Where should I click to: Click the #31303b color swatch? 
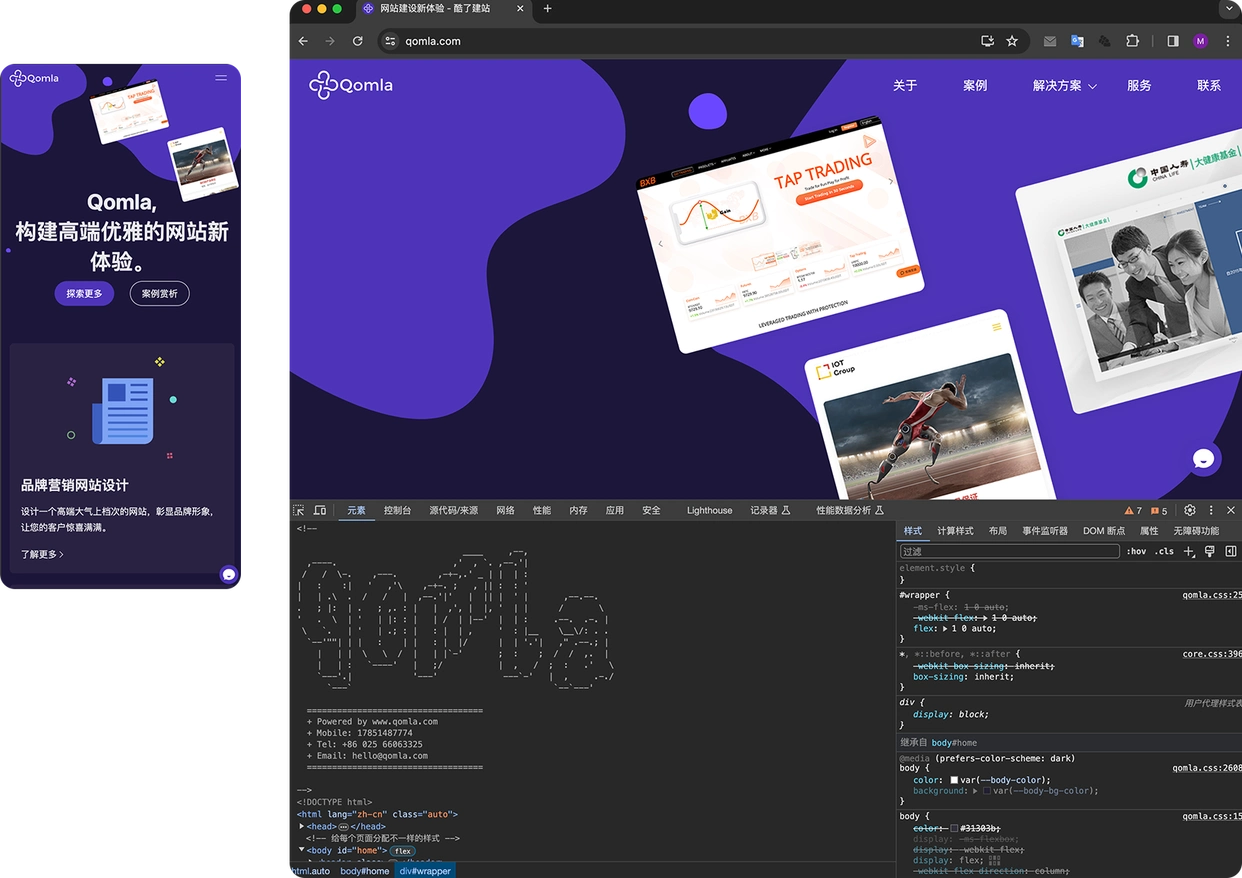pyautogui.click(x=954, y=828)
